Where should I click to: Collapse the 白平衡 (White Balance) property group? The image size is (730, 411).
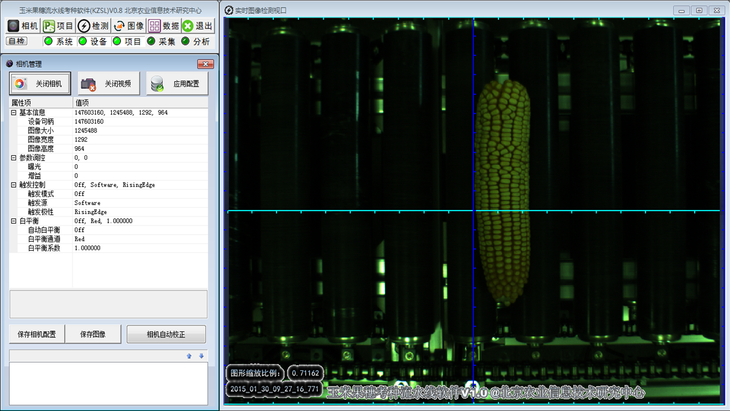click(x=14, y=221)
